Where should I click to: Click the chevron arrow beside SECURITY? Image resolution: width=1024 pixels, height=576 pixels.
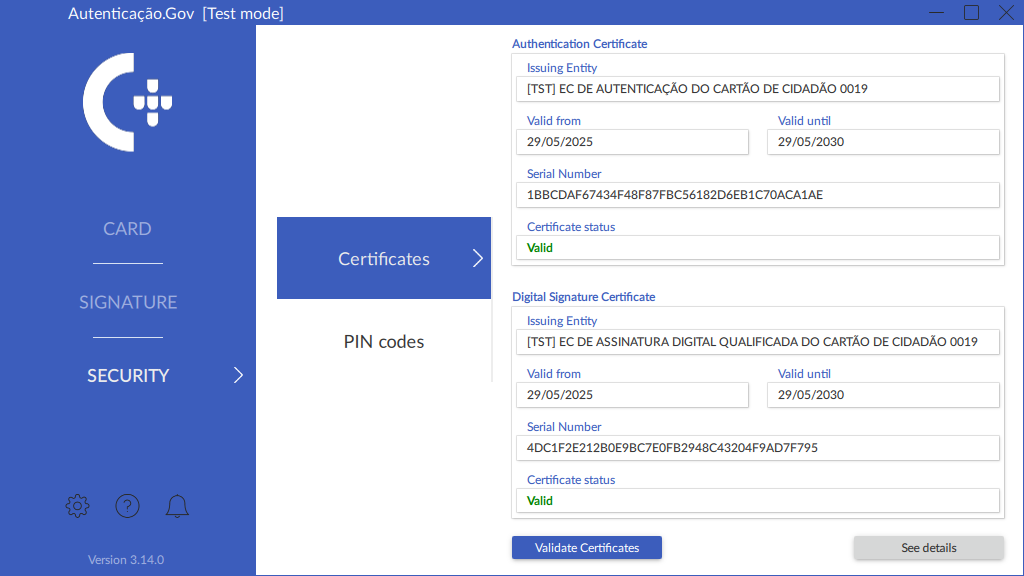click(x=238, y=376)
